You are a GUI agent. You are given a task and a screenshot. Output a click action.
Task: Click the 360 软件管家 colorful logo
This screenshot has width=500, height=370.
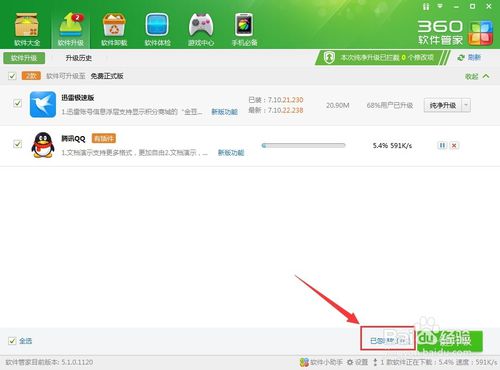click(x=480, y=33)
